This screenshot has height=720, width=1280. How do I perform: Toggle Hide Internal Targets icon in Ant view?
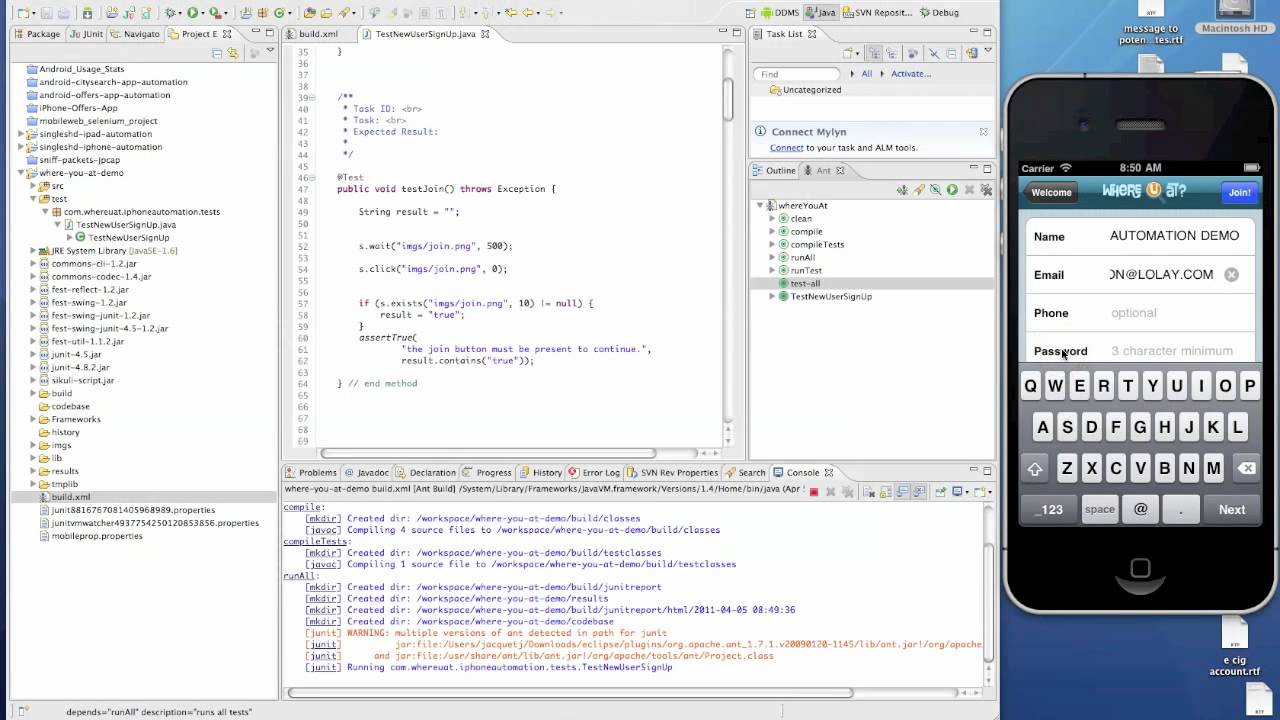coord(935,189)
